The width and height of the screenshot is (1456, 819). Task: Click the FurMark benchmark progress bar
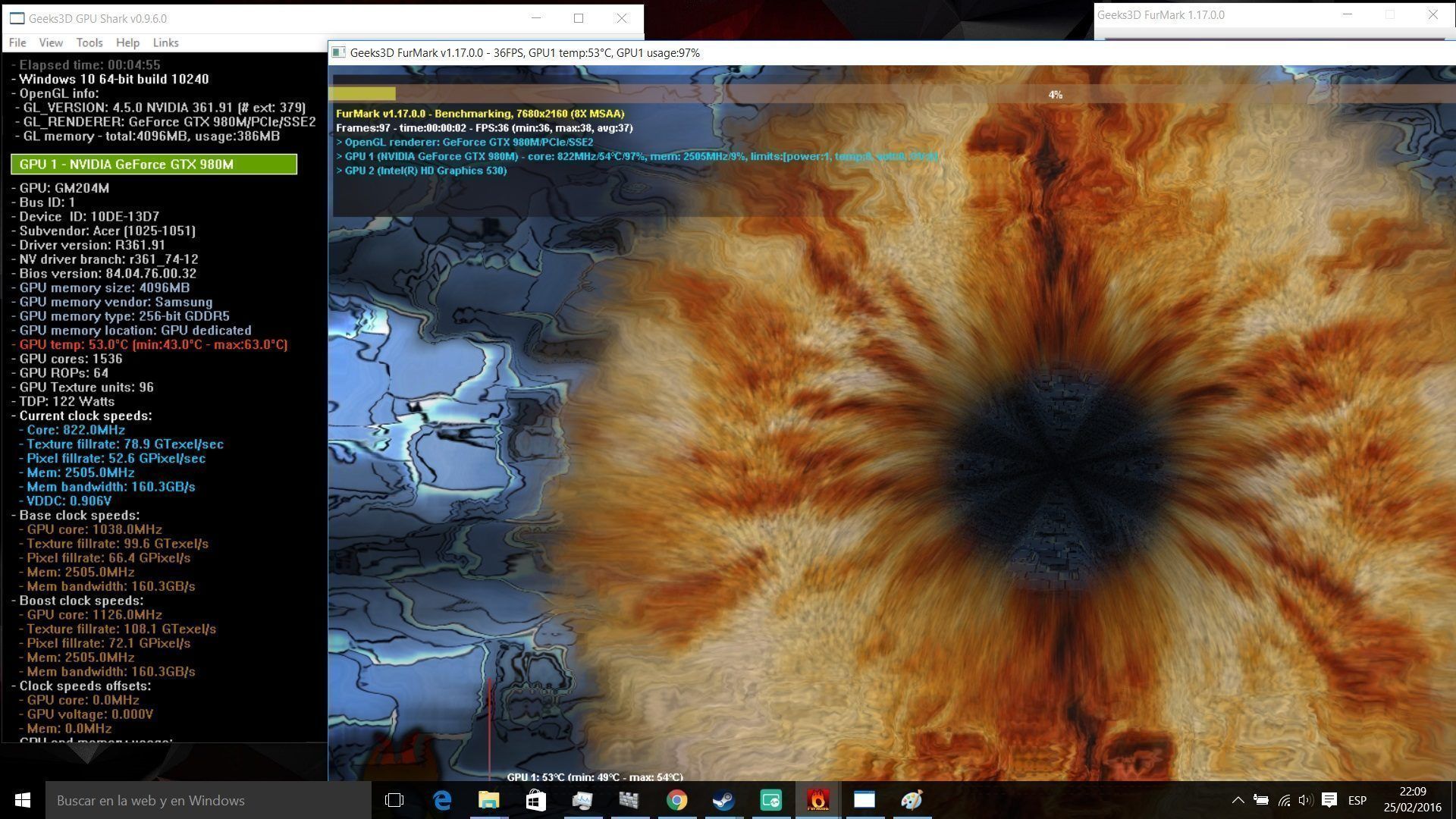[892, 94]
